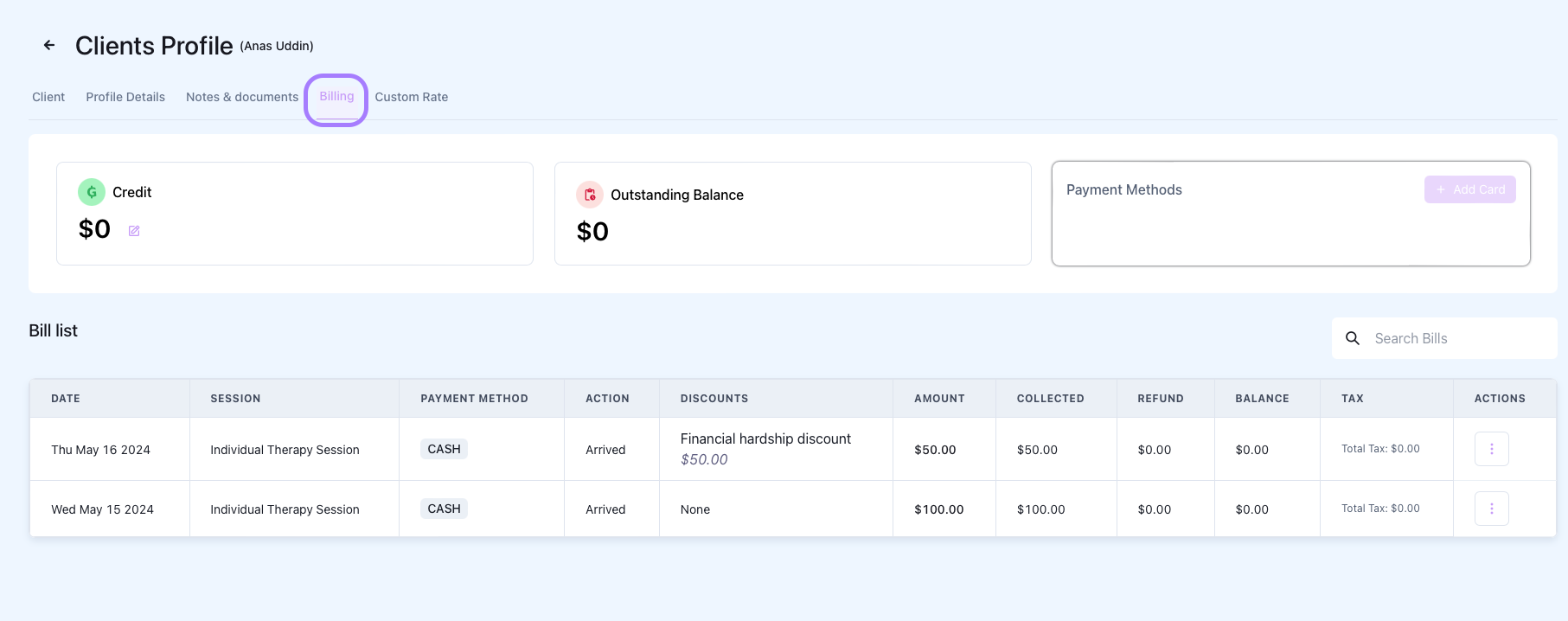This screenshot has width=1568, height=621.
Task: Select the Financial hardship discount entry
Action: [x=765, y=439]
